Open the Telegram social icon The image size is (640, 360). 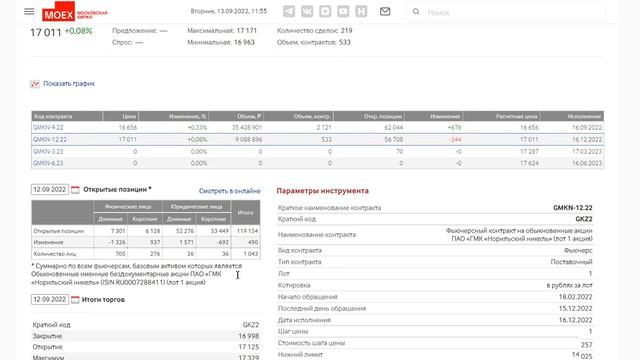point(289,11)
